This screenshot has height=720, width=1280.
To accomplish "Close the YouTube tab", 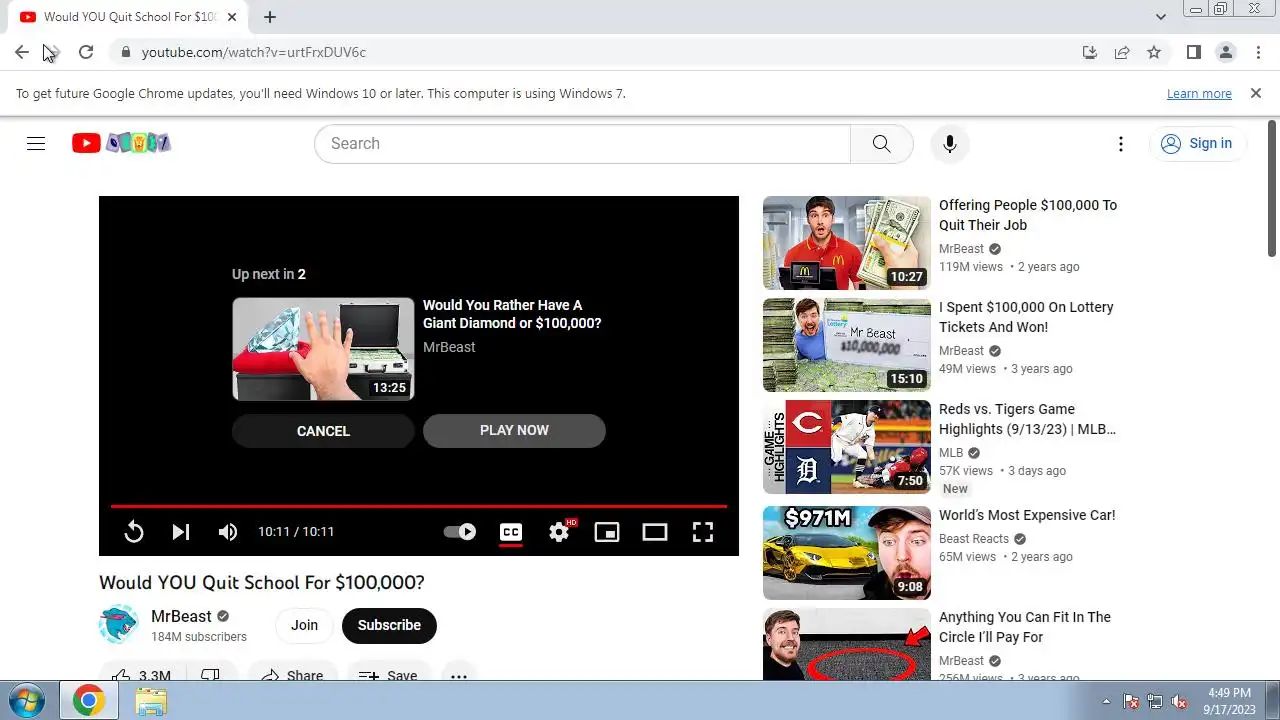I will click(x=233, y=17).
